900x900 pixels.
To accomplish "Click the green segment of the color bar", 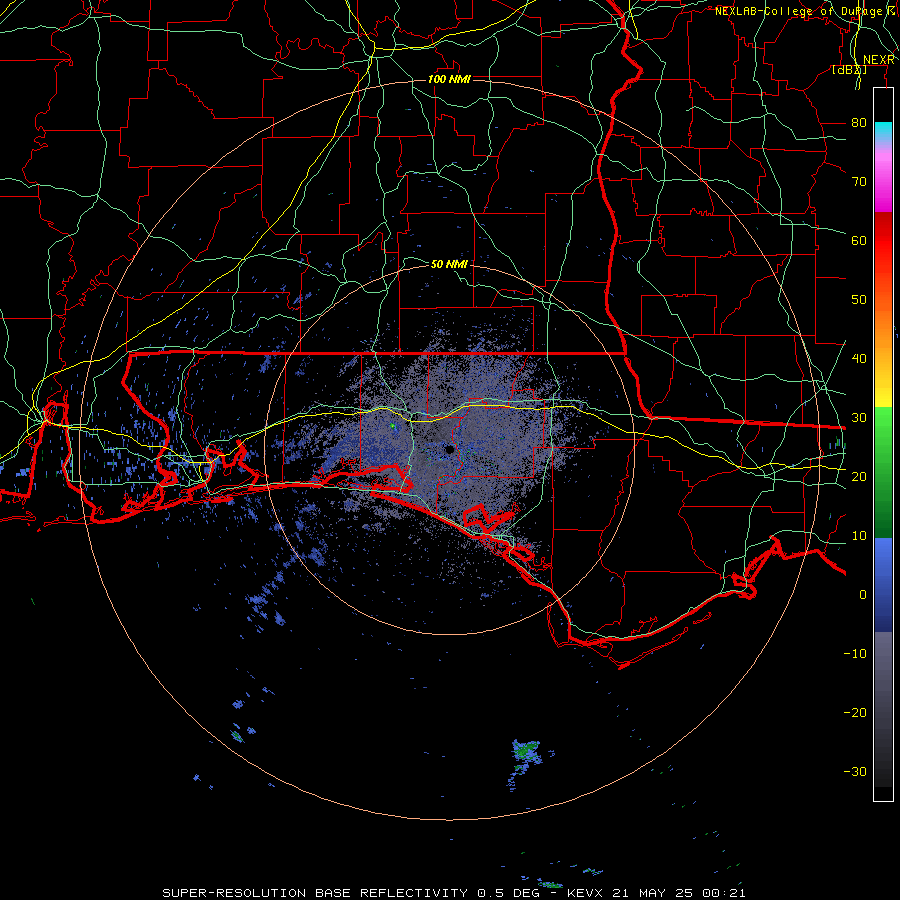I will coord(883,472).
